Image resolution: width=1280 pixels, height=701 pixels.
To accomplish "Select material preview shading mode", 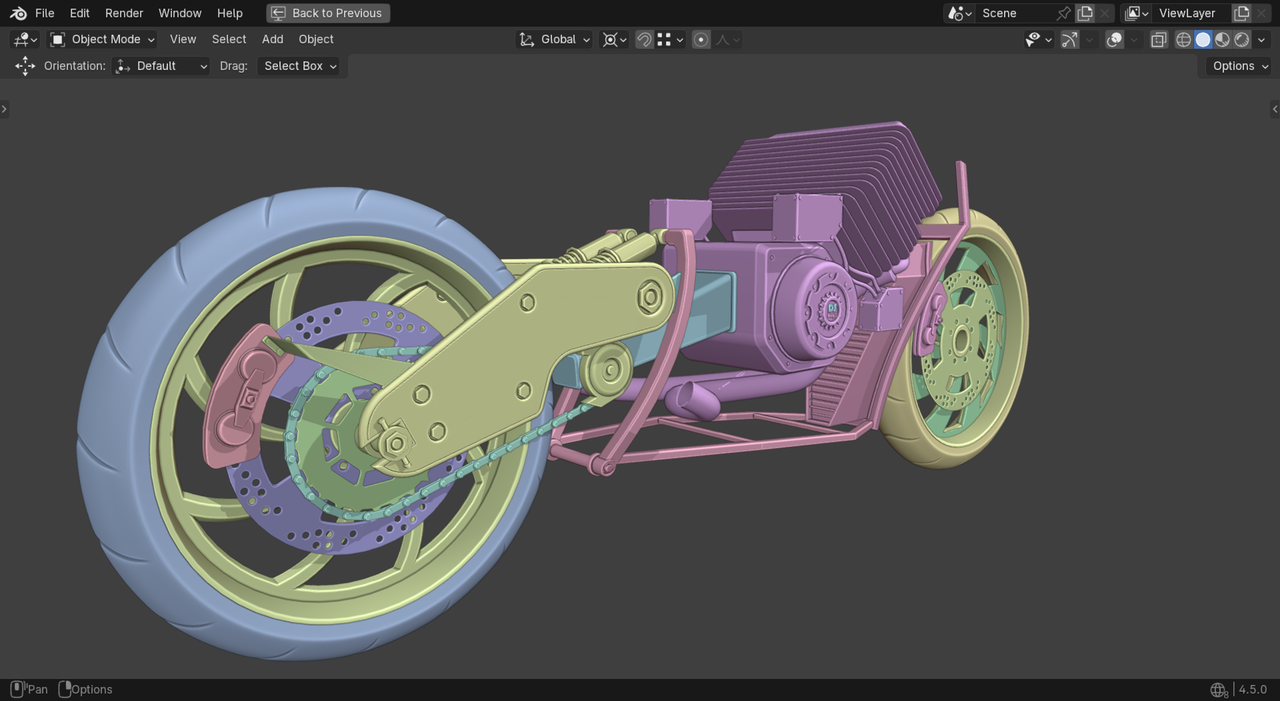I will [x=1222, y=39].
